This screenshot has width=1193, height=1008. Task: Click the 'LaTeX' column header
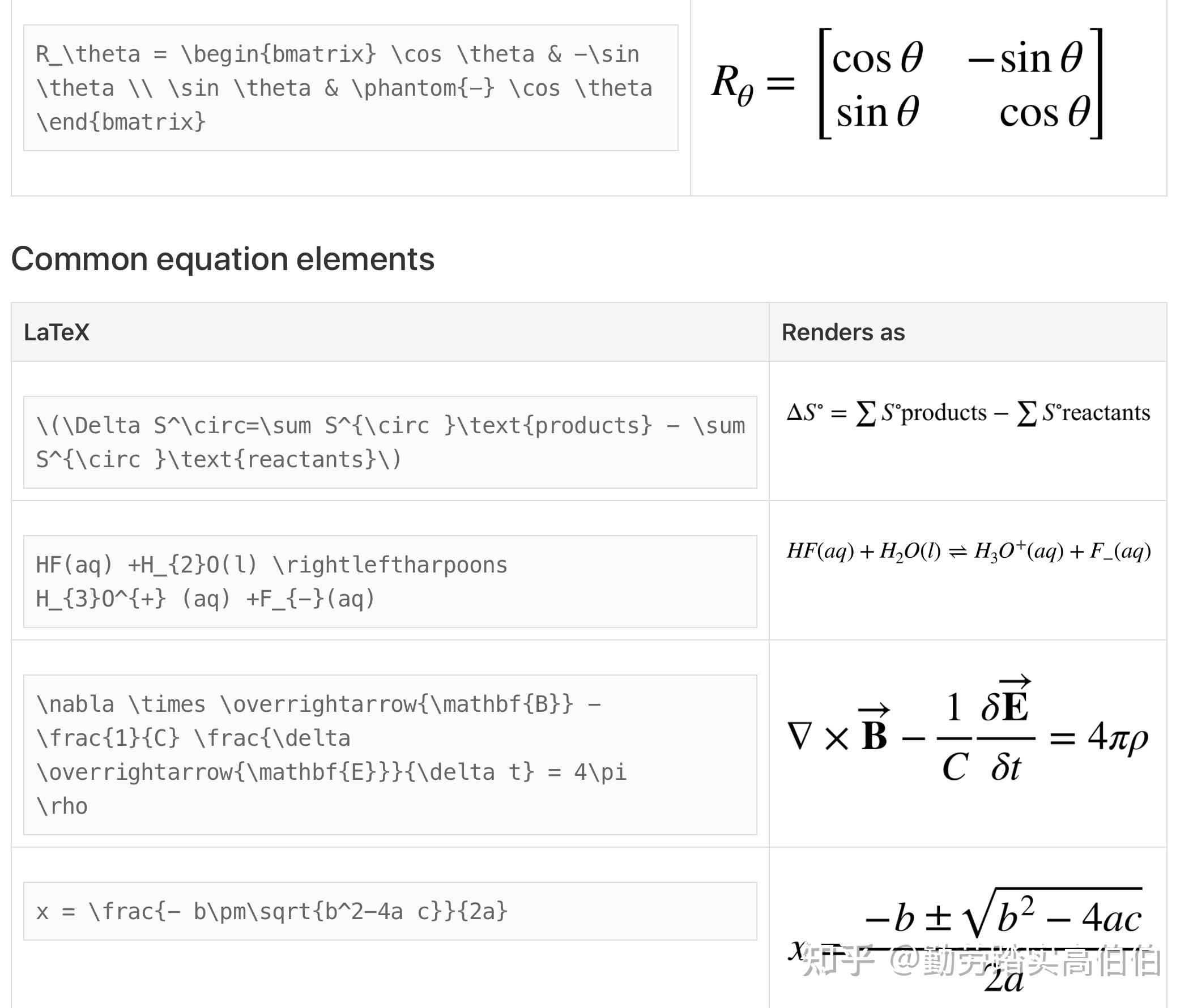click(x=57, y=332)
